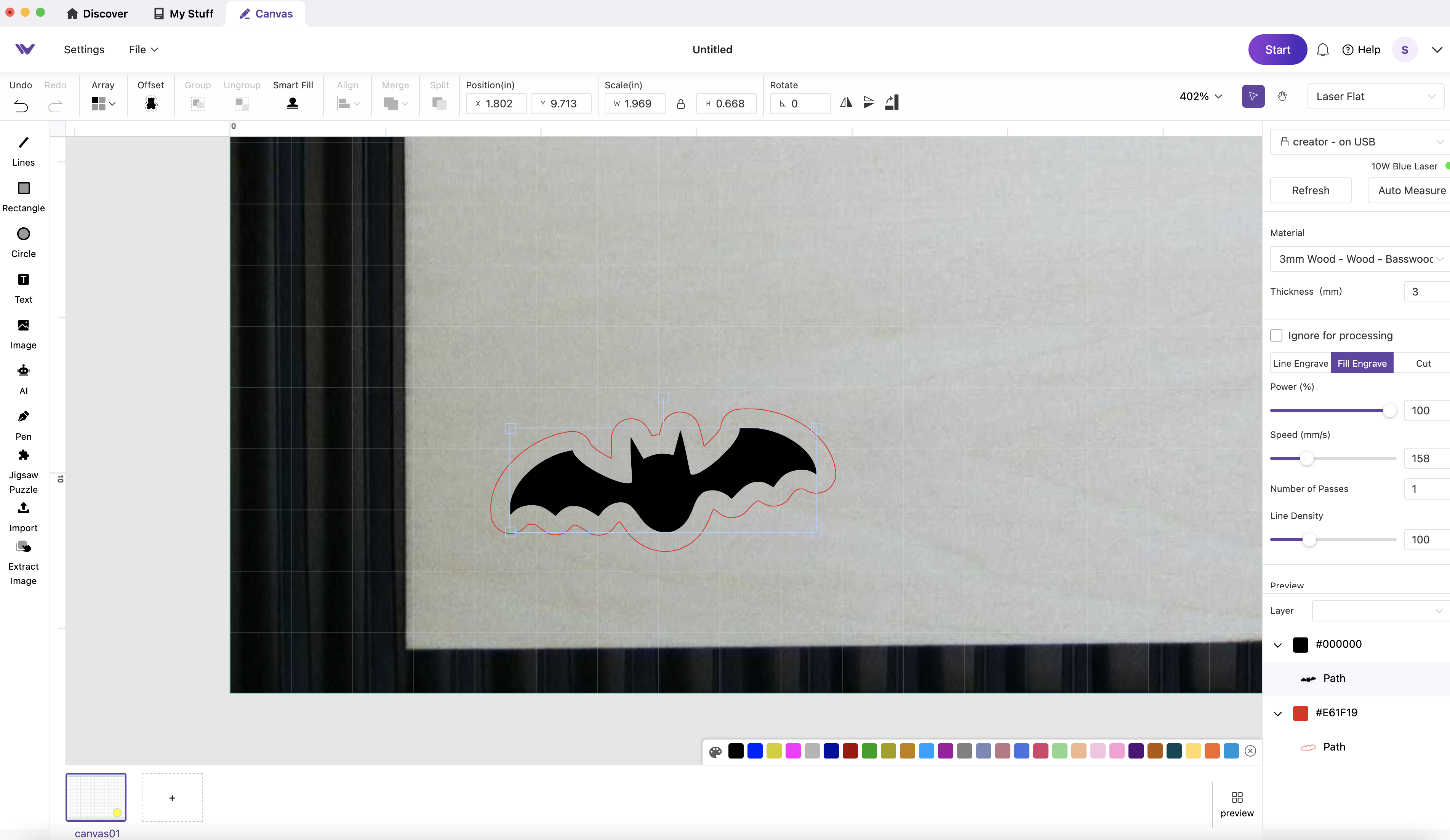
Task: Add a new canvas with plus
Action: click(x=172, y=797)
